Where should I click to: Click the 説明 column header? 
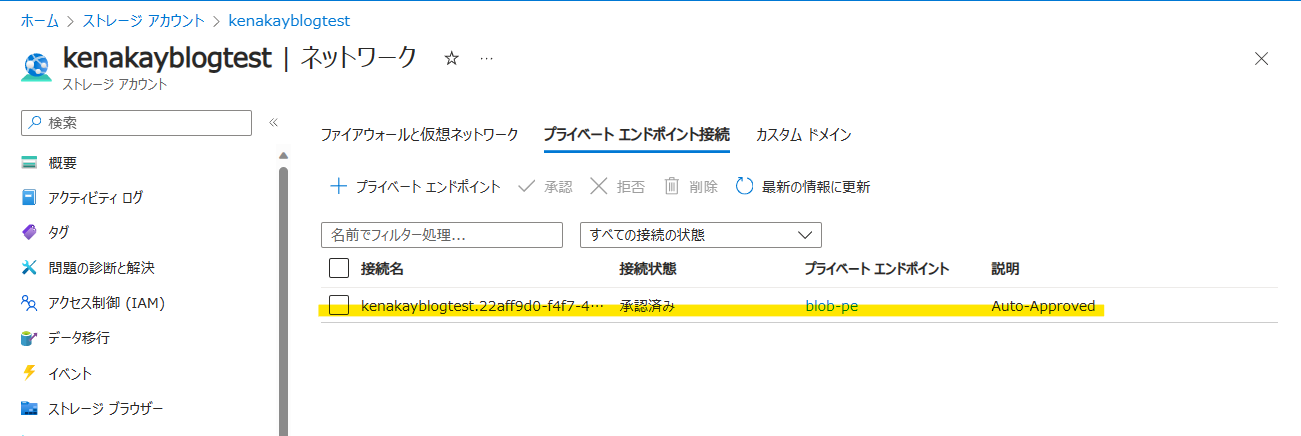tap(1005, 268)
